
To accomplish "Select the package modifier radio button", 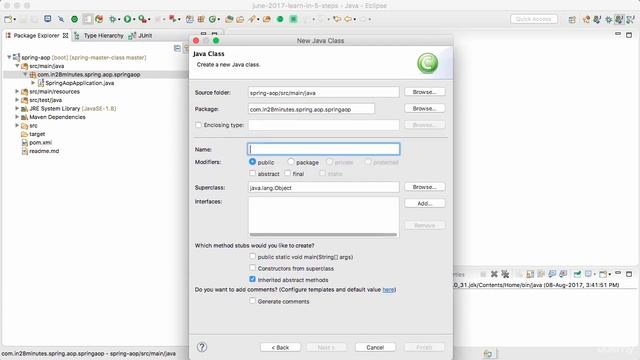I will pyautogui.click(x=291, y=162).
